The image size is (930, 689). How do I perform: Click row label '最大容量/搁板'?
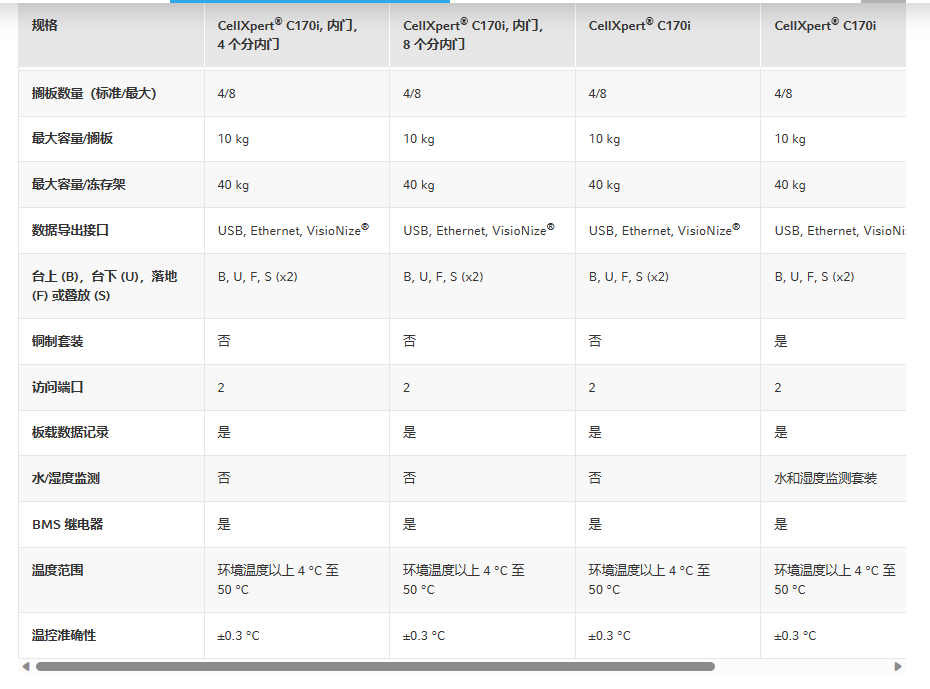pyautogui.click(x=72, y=138)
